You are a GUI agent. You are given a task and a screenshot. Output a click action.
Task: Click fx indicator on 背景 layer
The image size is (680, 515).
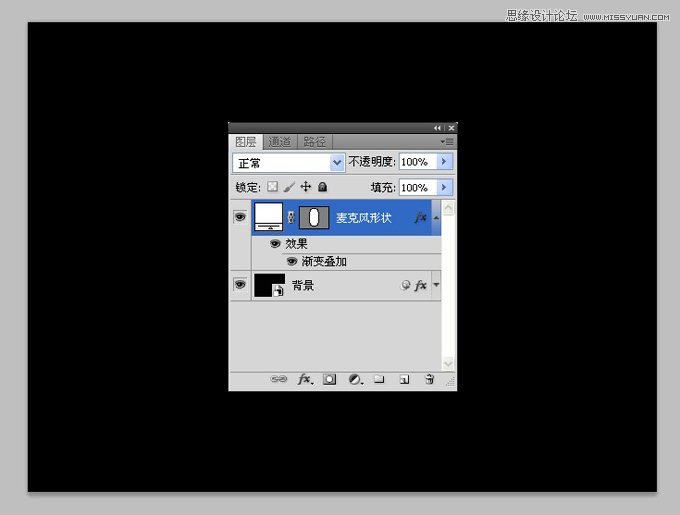[x=420, y=285]
